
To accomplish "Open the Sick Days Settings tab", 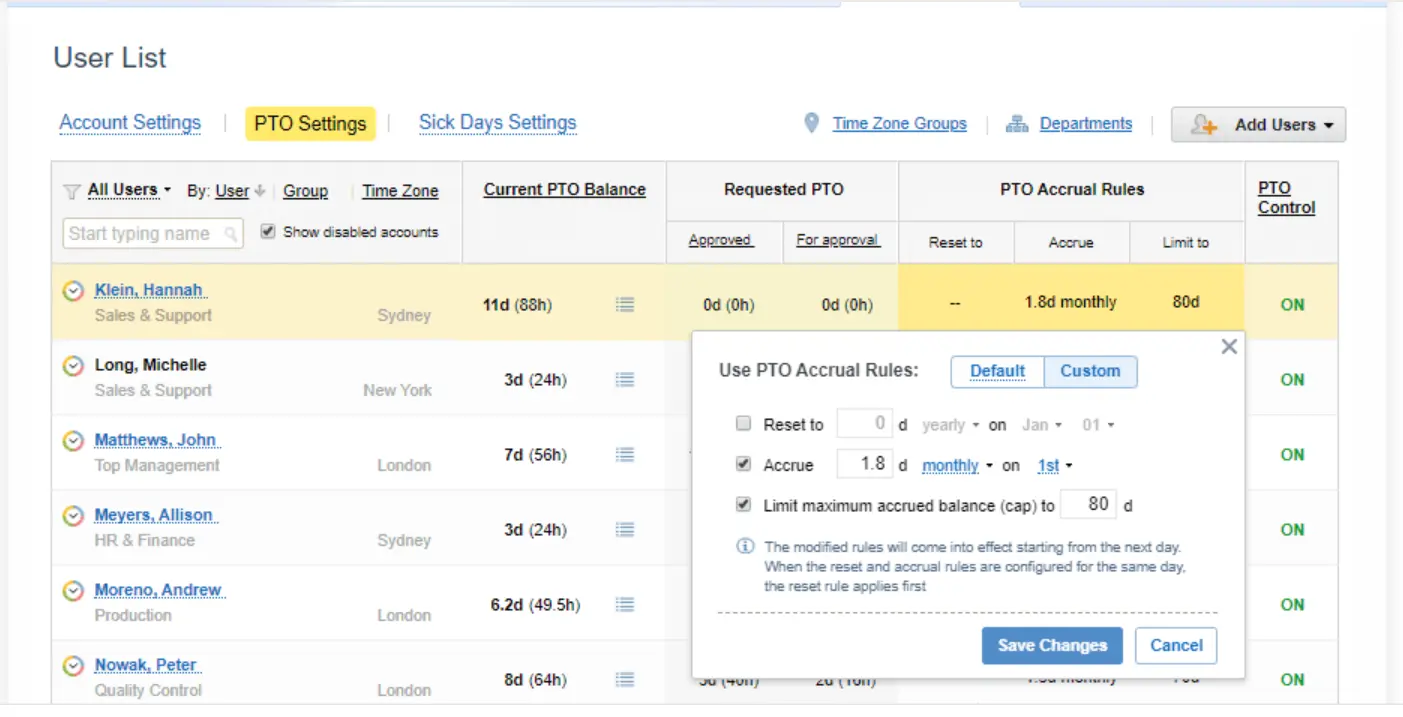I will 497,123.
